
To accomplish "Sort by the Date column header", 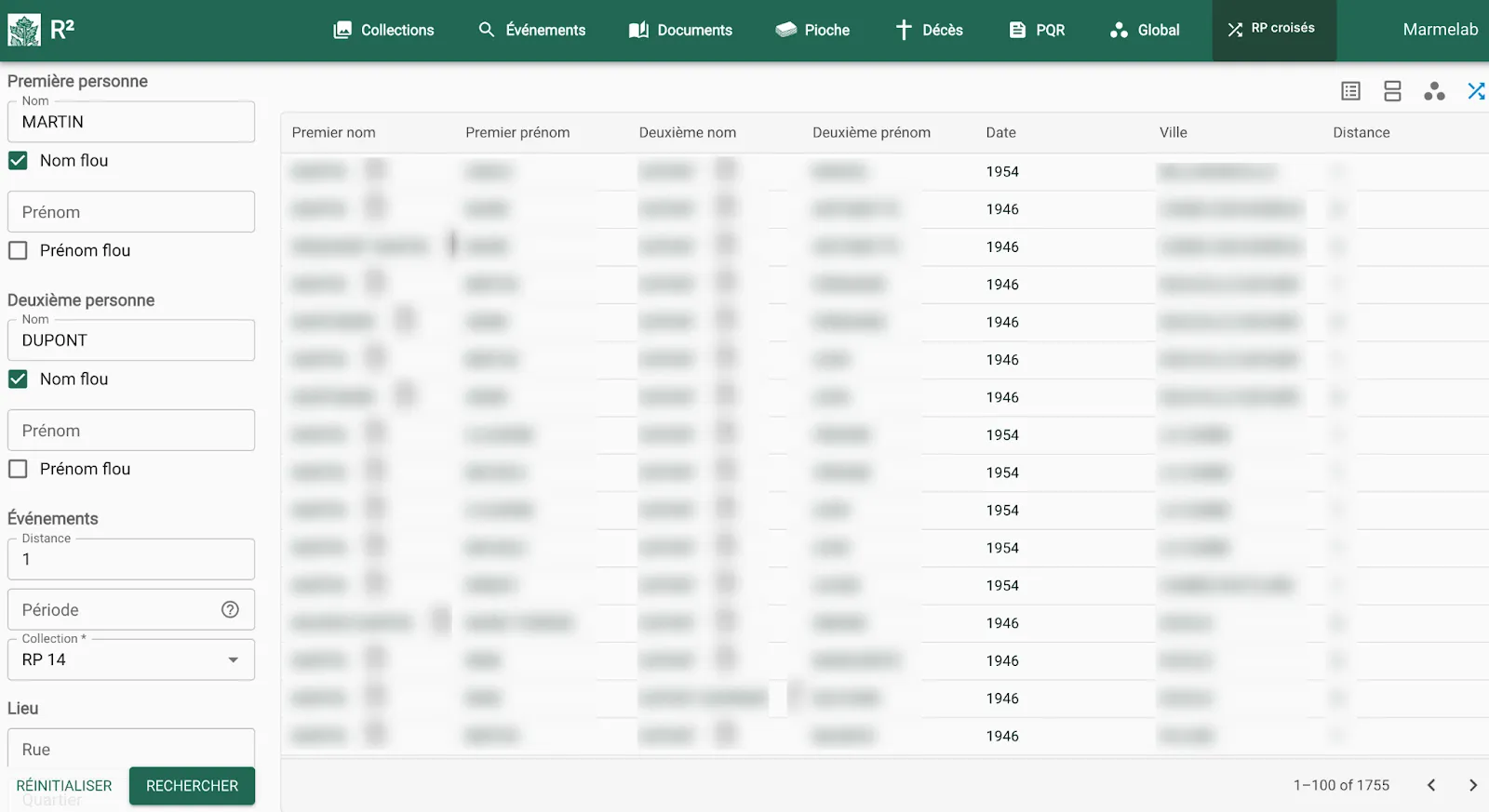I will pos(1000,133).
